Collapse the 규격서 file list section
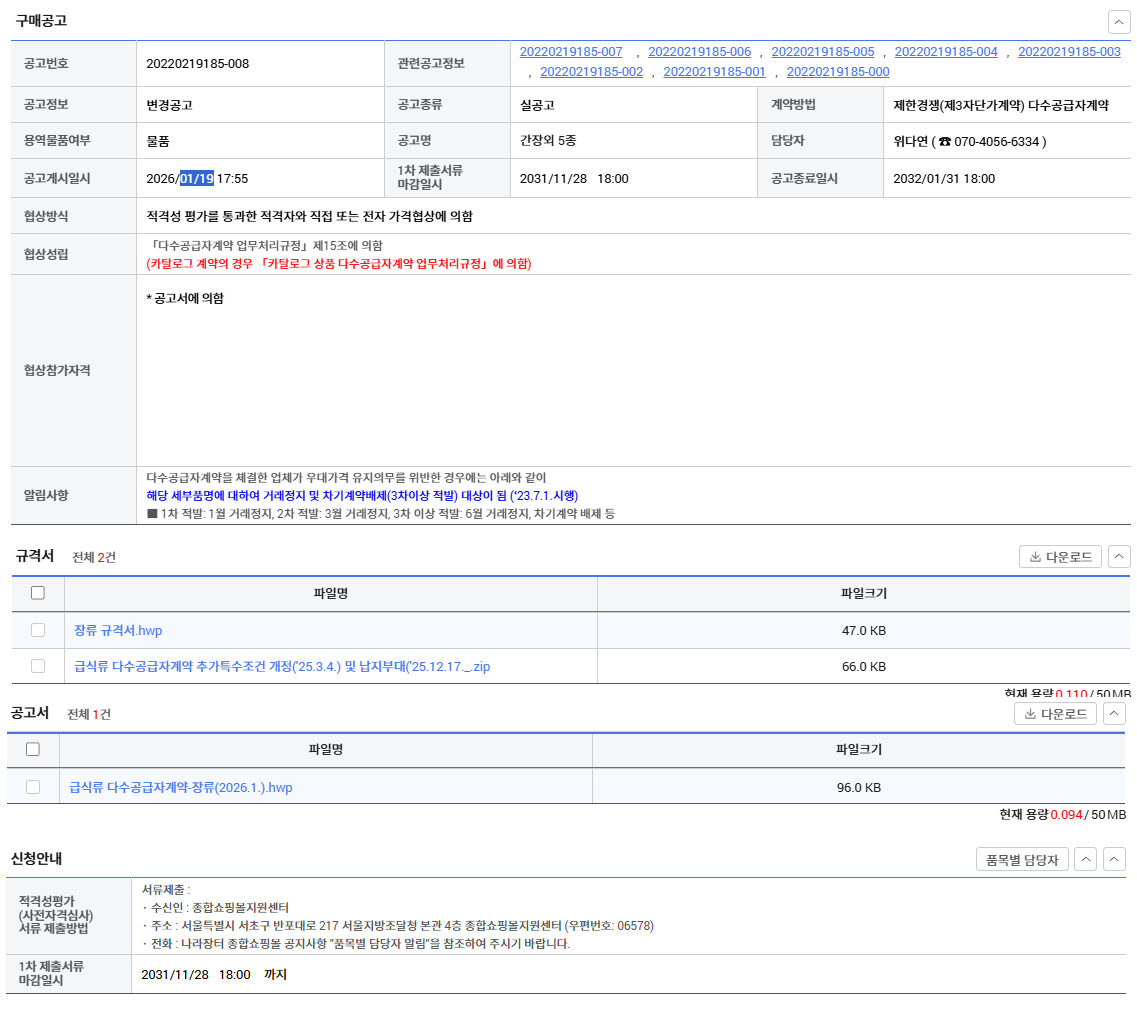 (x=1119, y=557)
